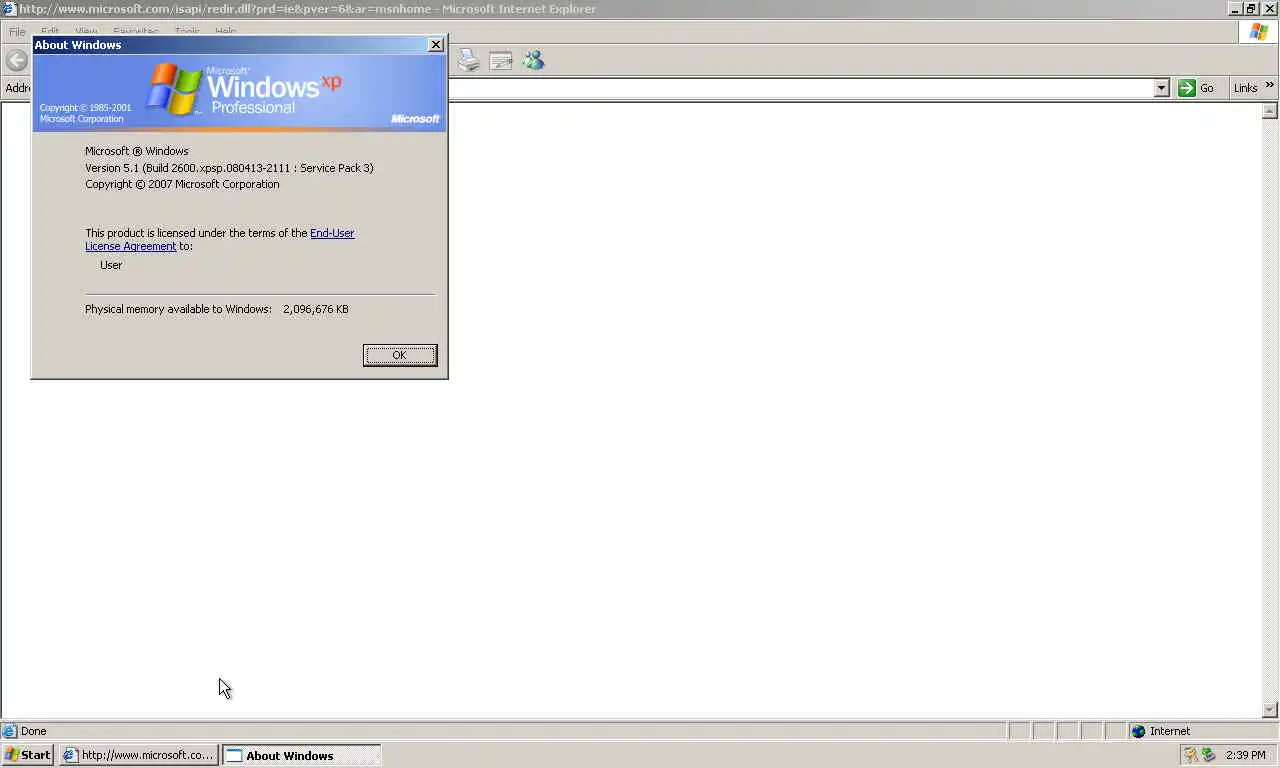Viewport: 1280px width, 768px height.
Task: Click the Internet Explorer title bar icon
Action: 9,9
